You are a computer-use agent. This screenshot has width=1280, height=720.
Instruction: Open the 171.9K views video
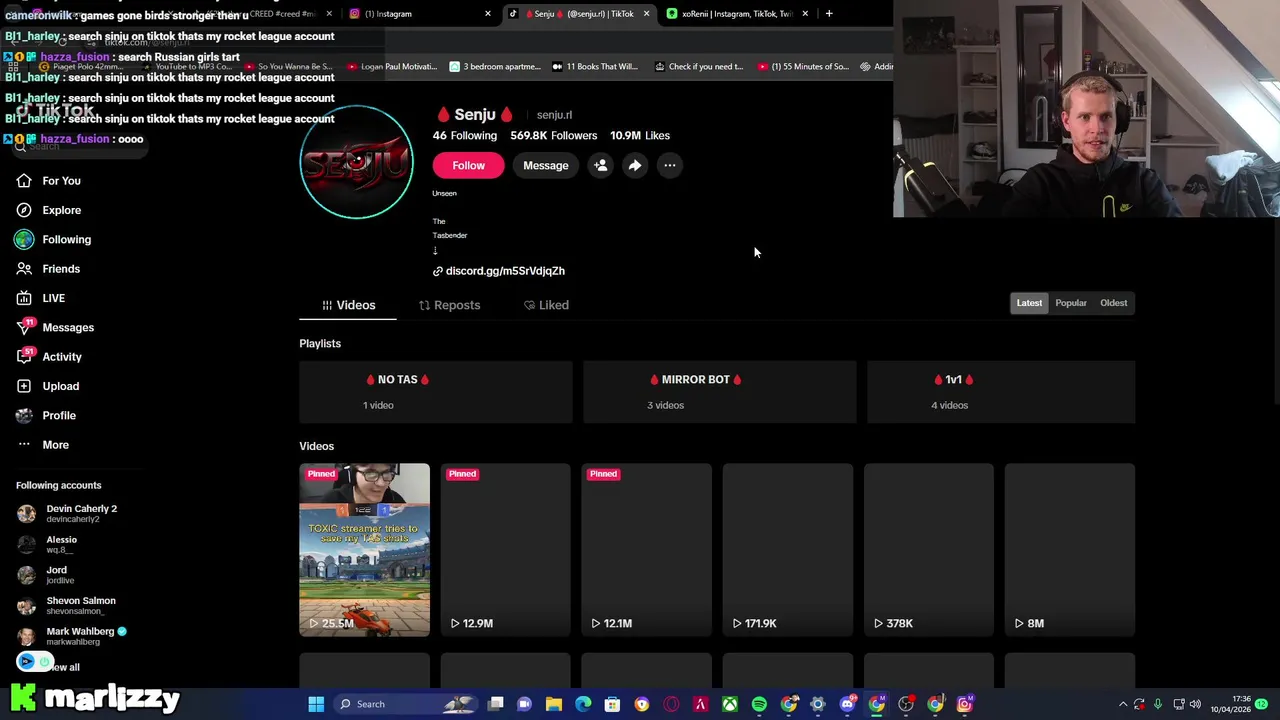pos(788,549)
